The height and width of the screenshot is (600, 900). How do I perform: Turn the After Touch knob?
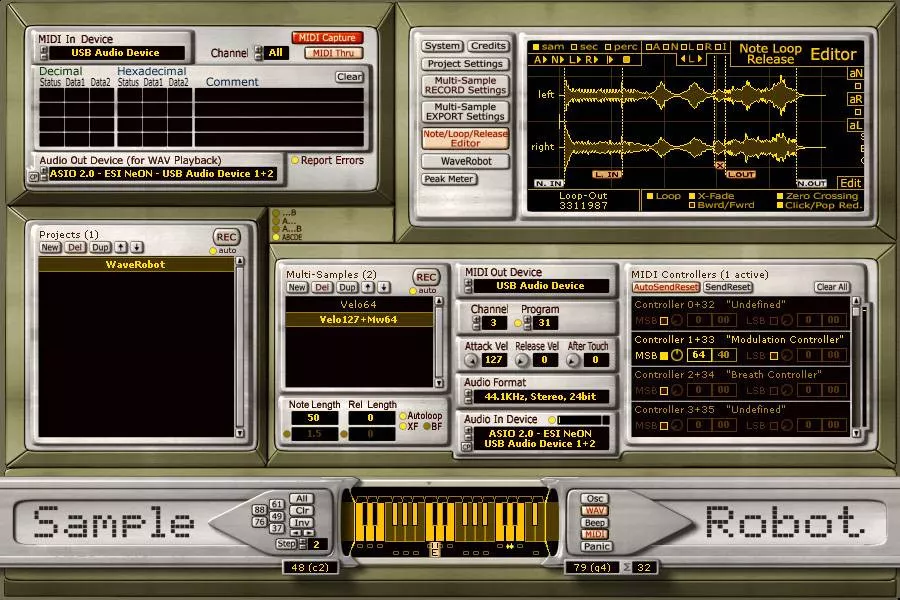(572, 361)
